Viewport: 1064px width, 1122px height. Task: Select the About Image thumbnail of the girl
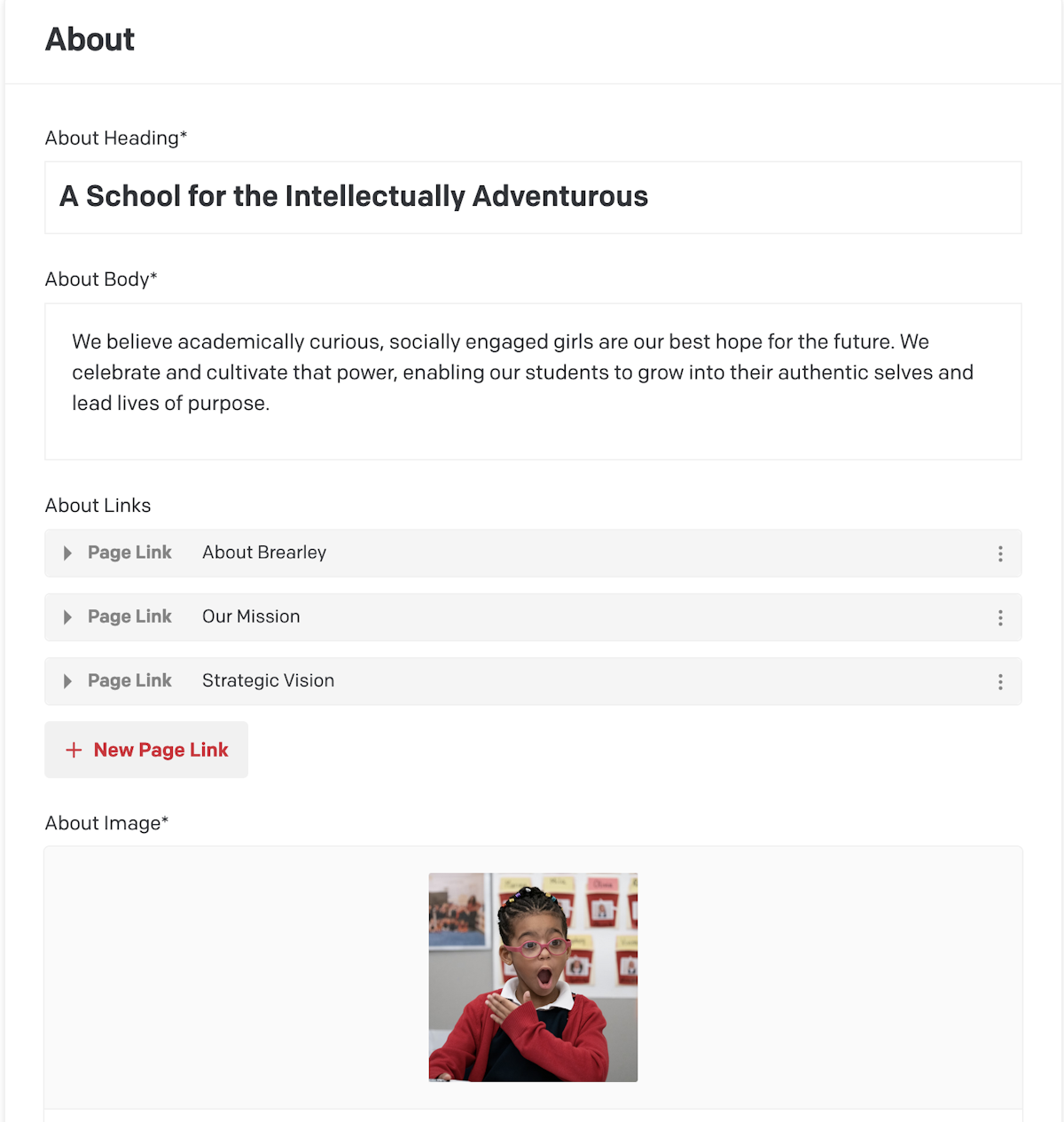[x=533, y=977]
